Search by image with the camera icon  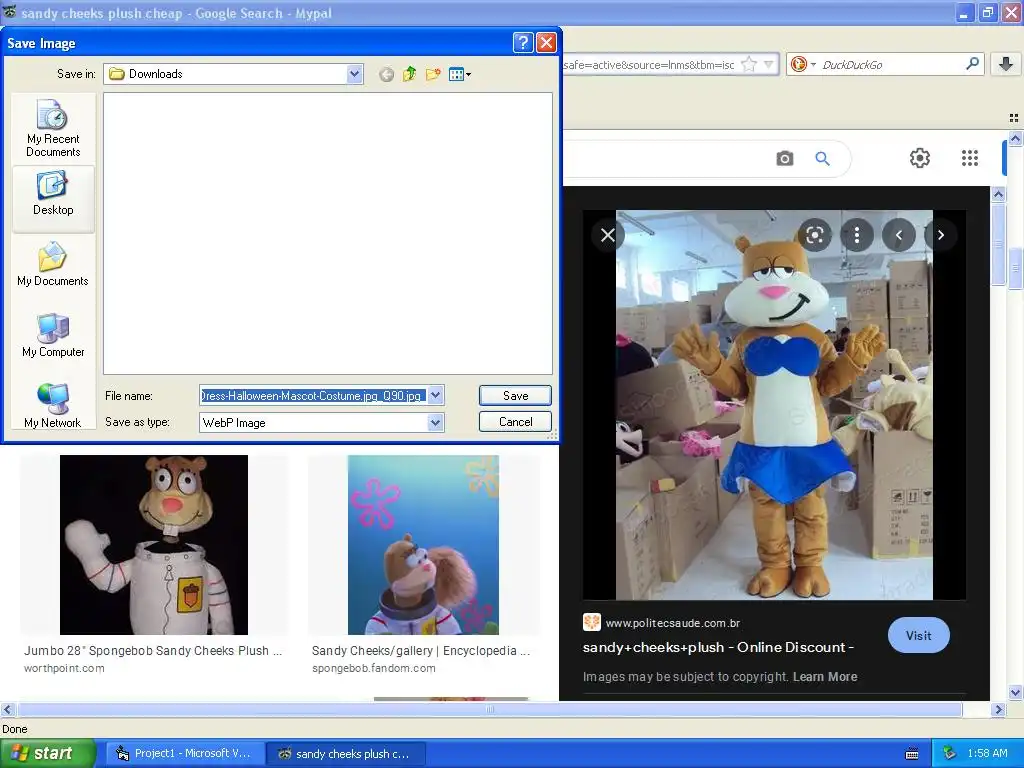(x=784, y=159)
